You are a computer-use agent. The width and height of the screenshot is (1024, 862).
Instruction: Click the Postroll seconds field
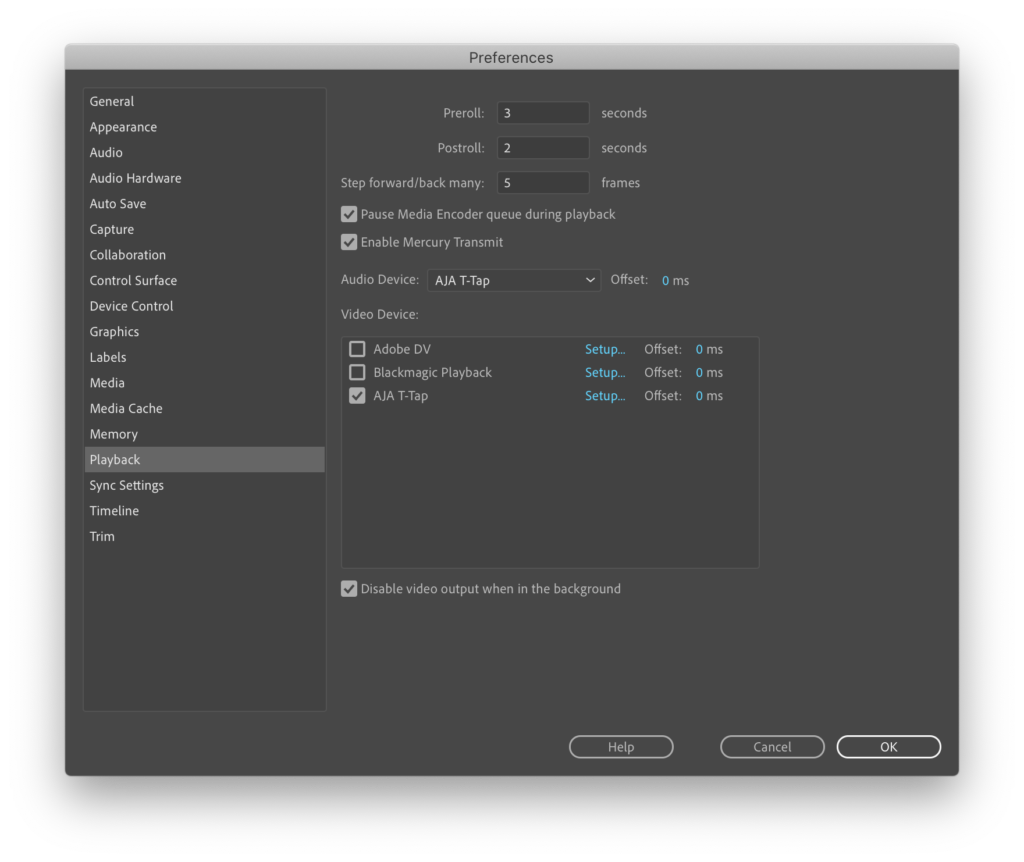click(x=543, y=148)
